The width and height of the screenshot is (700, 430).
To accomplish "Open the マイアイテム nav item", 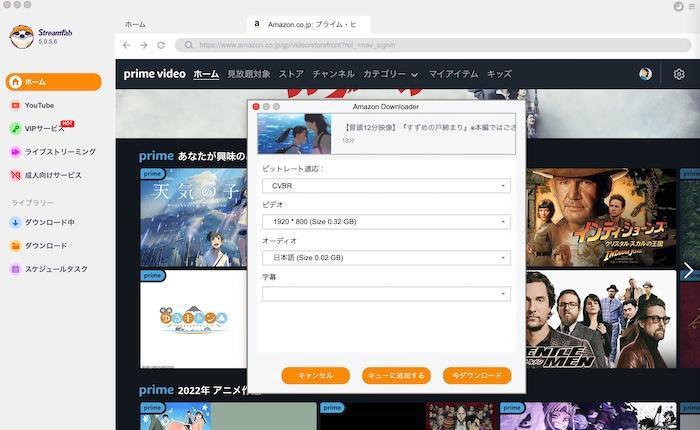I will click(x=453, y=74).
